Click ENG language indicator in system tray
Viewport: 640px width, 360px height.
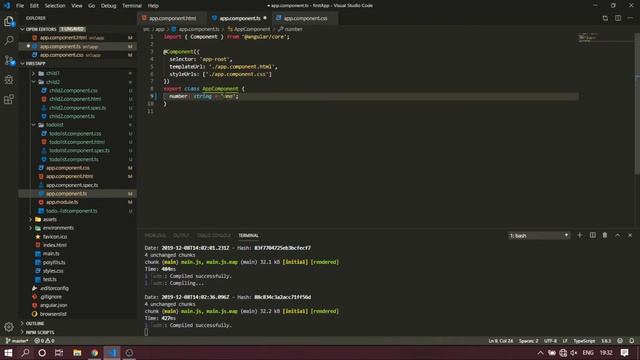click(588, 353)
